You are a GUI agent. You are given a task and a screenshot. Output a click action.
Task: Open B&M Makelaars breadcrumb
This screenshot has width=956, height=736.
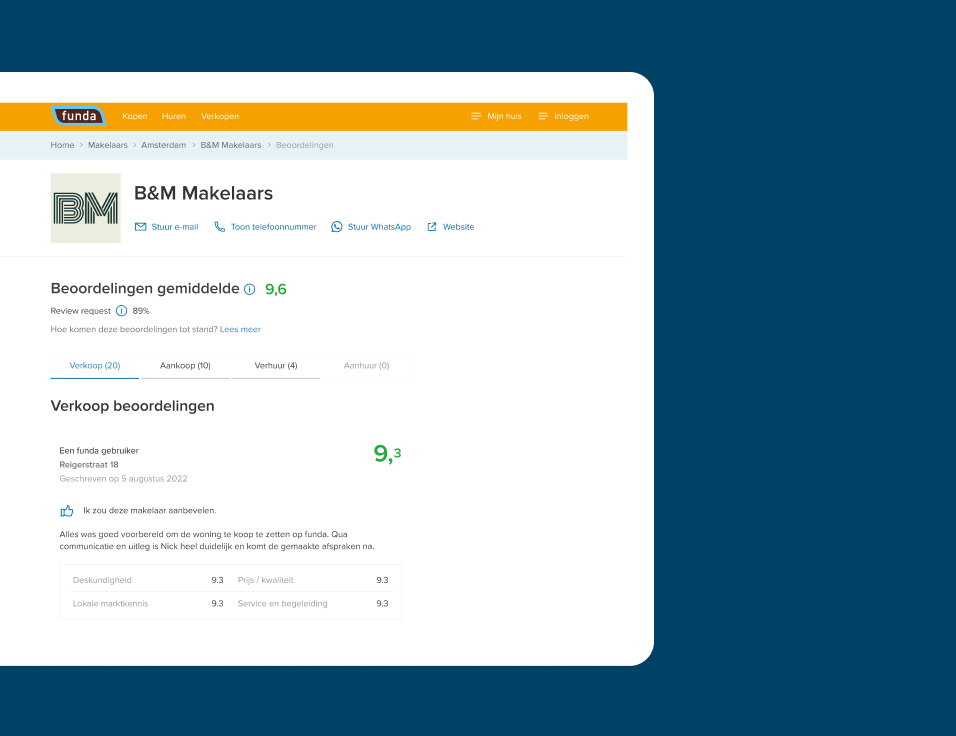pos(230,145)
